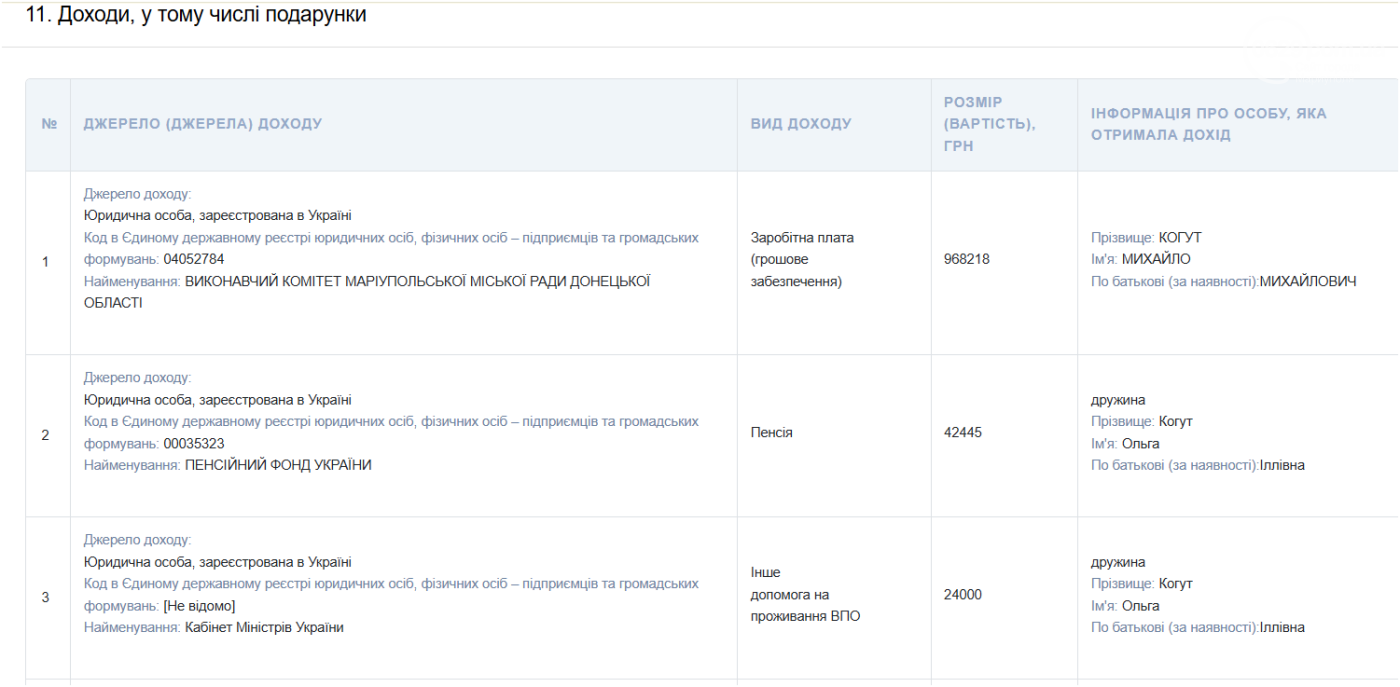This screenshot has height=687, width=1400.
Task: Click the section title "11. Доходи, у тому числі подарунки"
Action: (196, 16)
